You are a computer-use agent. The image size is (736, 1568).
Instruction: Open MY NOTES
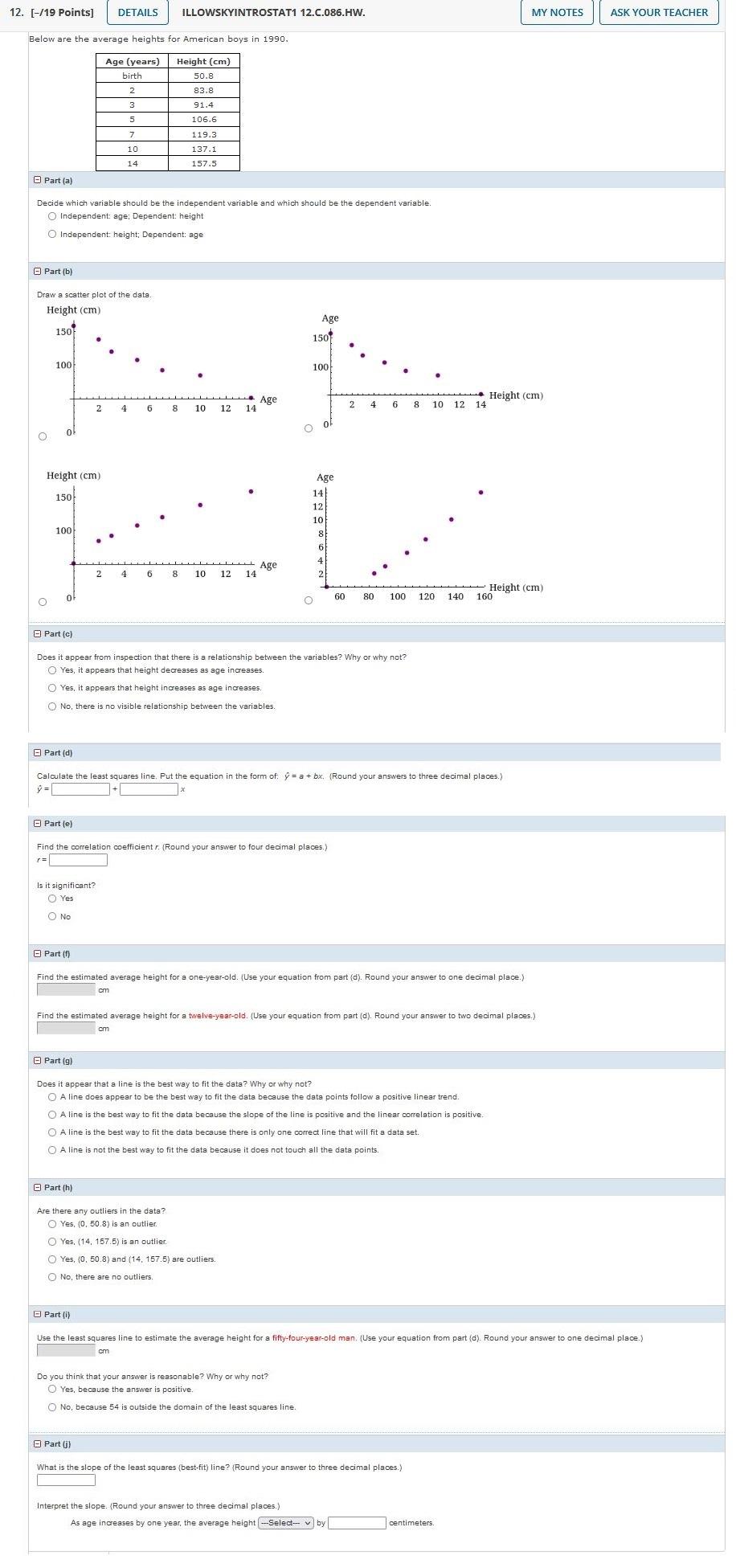[557, 12]
